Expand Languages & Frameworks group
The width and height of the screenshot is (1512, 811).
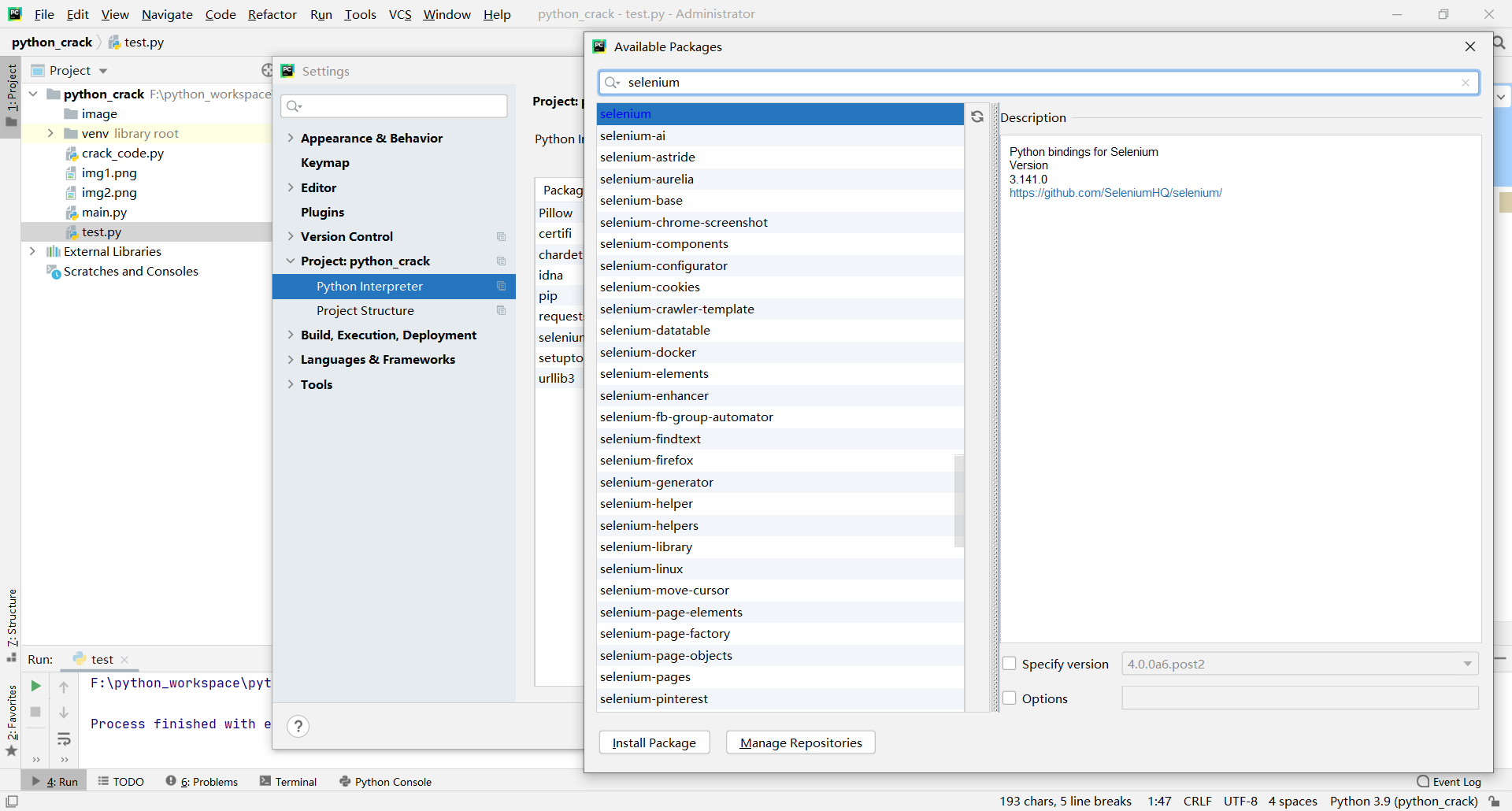coord(291,359)
